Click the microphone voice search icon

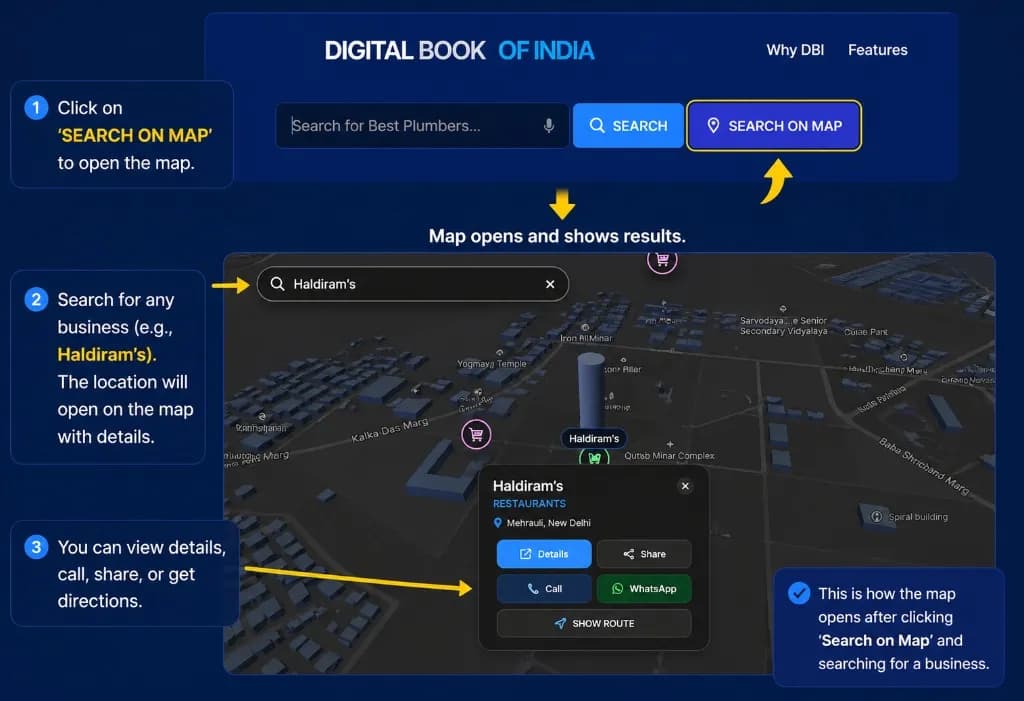pyautogui.click(x=549, y=125)
